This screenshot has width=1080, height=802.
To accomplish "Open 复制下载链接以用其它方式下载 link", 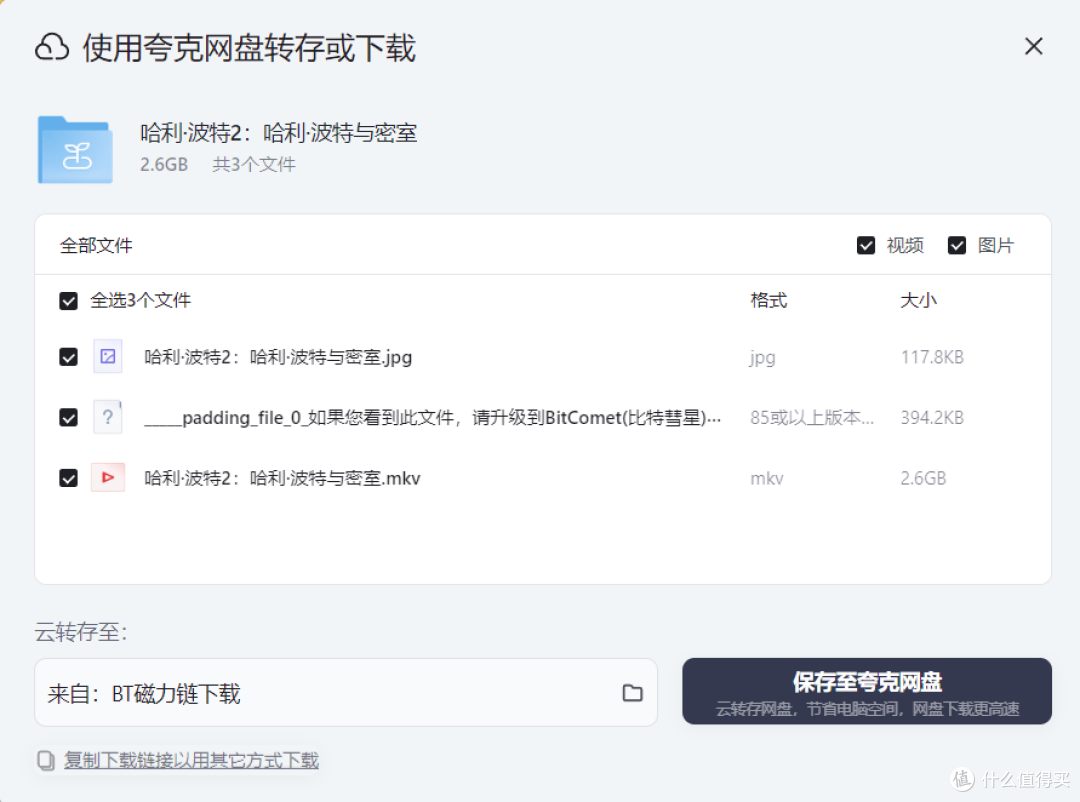I will coord(191,760).
